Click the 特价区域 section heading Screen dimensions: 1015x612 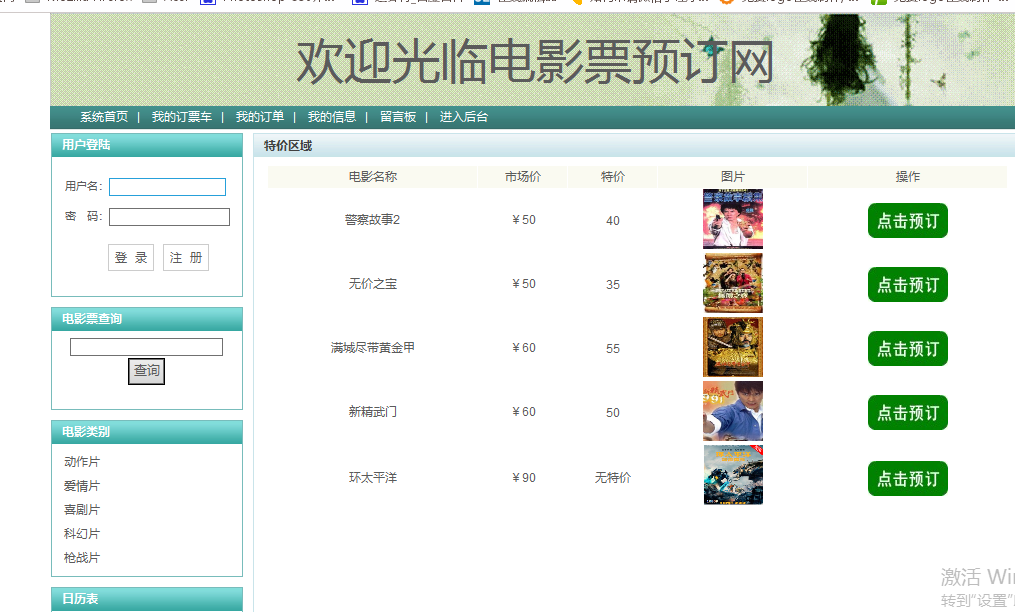click(x=287, y=146)
